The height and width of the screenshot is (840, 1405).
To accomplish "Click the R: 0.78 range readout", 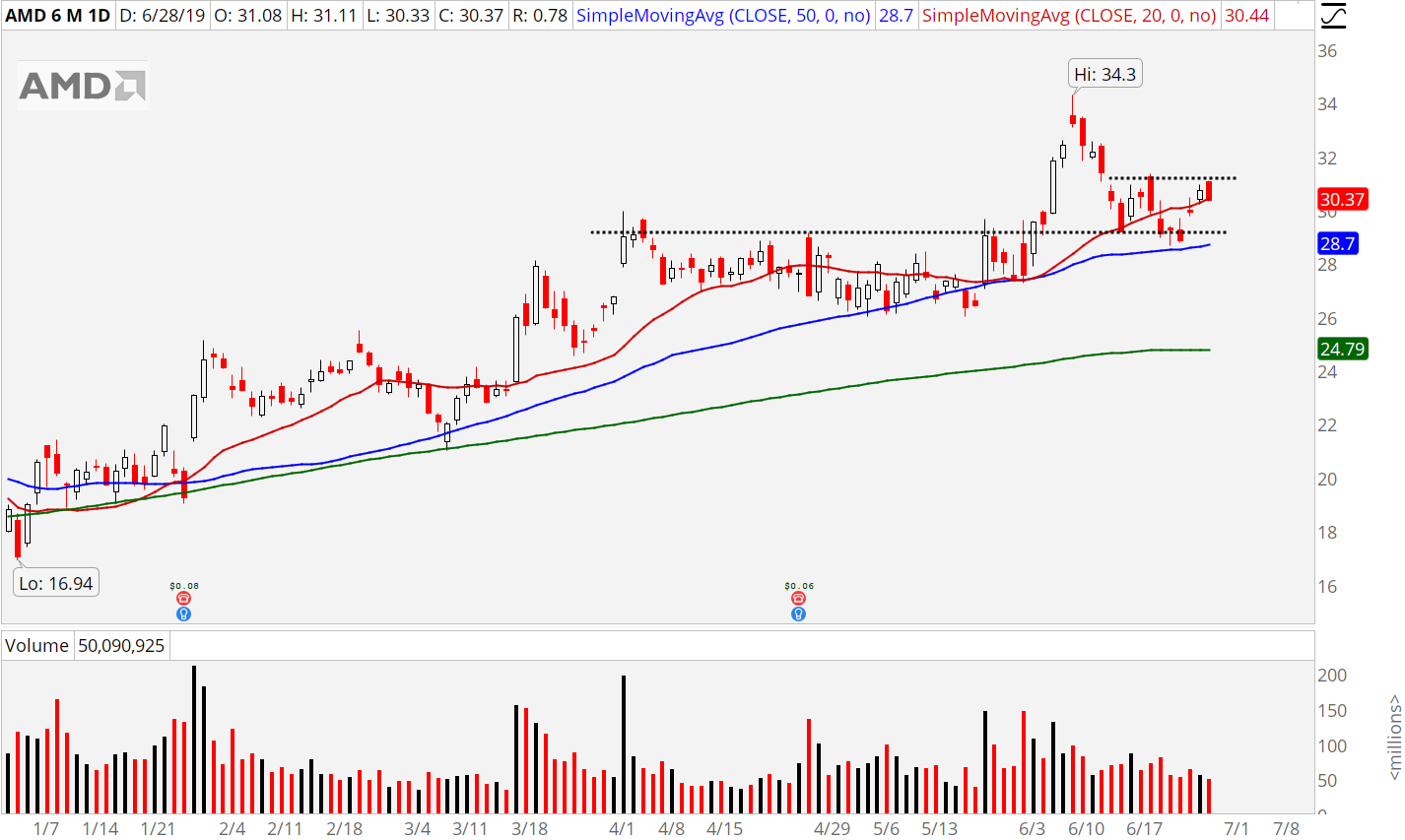I will 541,16.
